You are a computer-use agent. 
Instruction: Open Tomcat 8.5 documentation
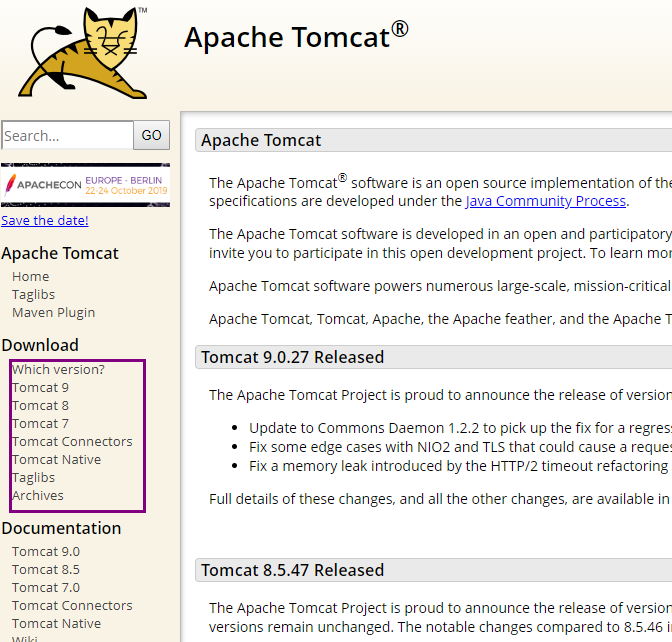(x=46, y=570)
